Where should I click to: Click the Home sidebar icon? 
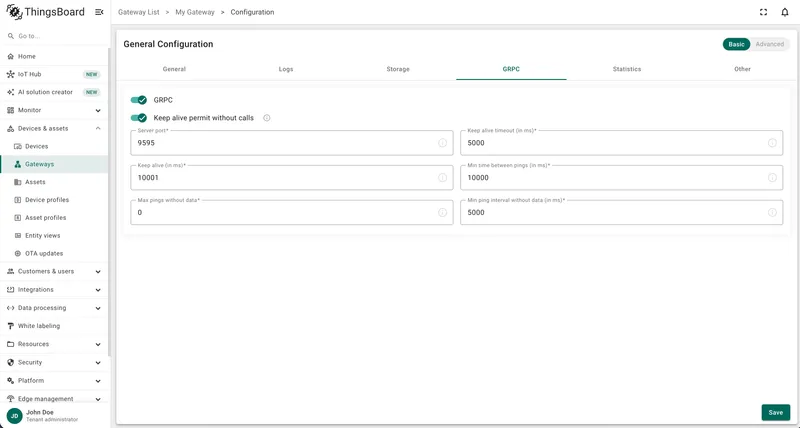11,57
